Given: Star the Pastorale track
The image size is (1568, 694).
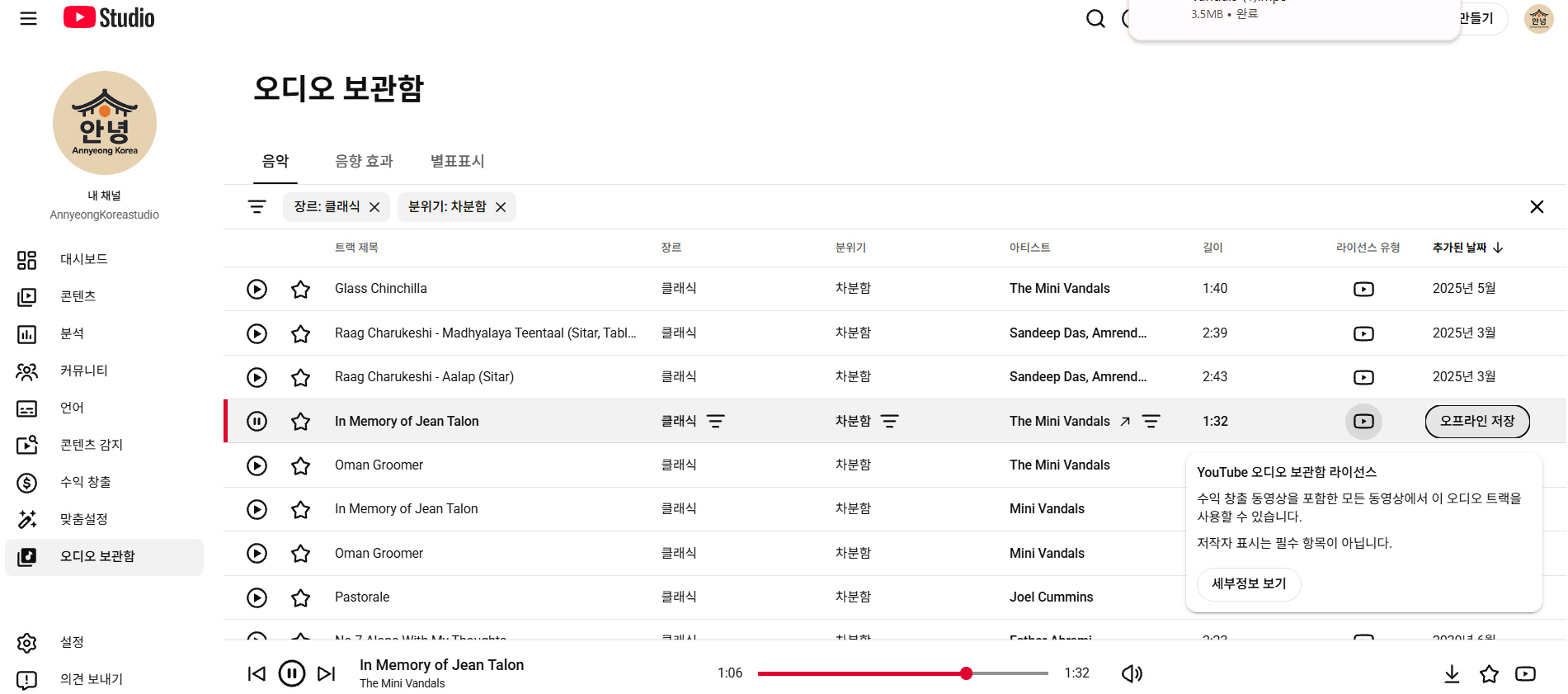Looking at the screenshot, I should [x=301, y=597].
